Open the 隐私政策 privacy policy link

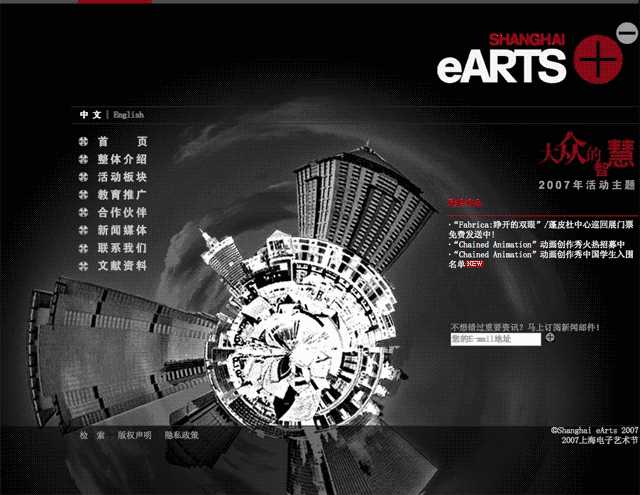pos(182,435)
